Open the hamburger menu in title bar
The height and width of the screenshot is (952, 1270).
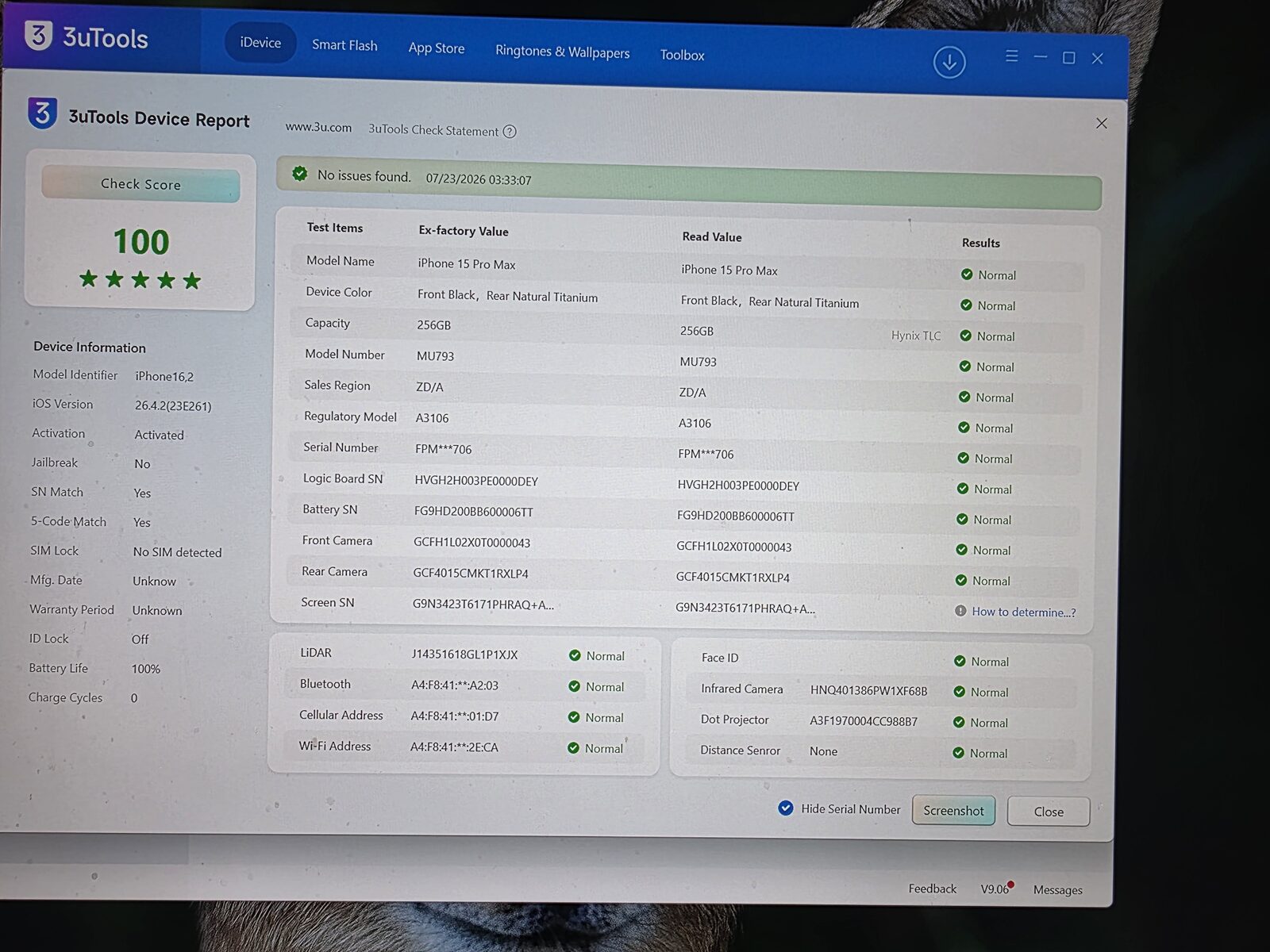(1011, 56)
